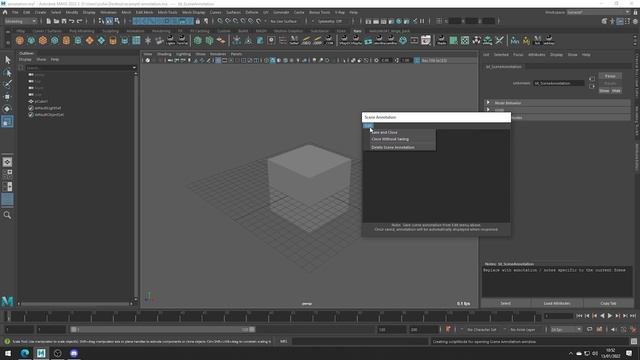Save the scene with the disk icon
Screen dimensions: 640x360
pos(64,21)
